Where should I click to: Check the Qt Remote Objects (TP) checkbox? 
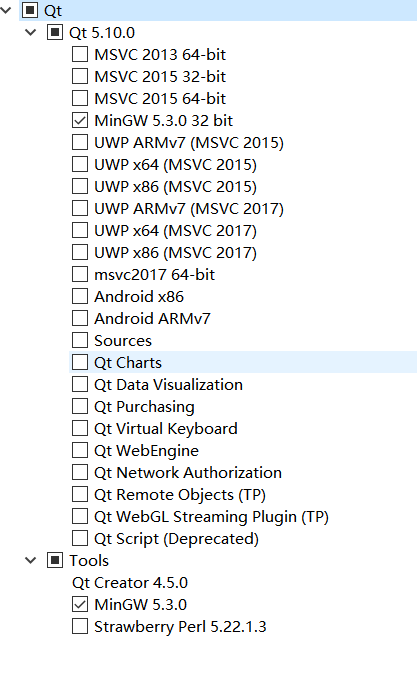79,494
